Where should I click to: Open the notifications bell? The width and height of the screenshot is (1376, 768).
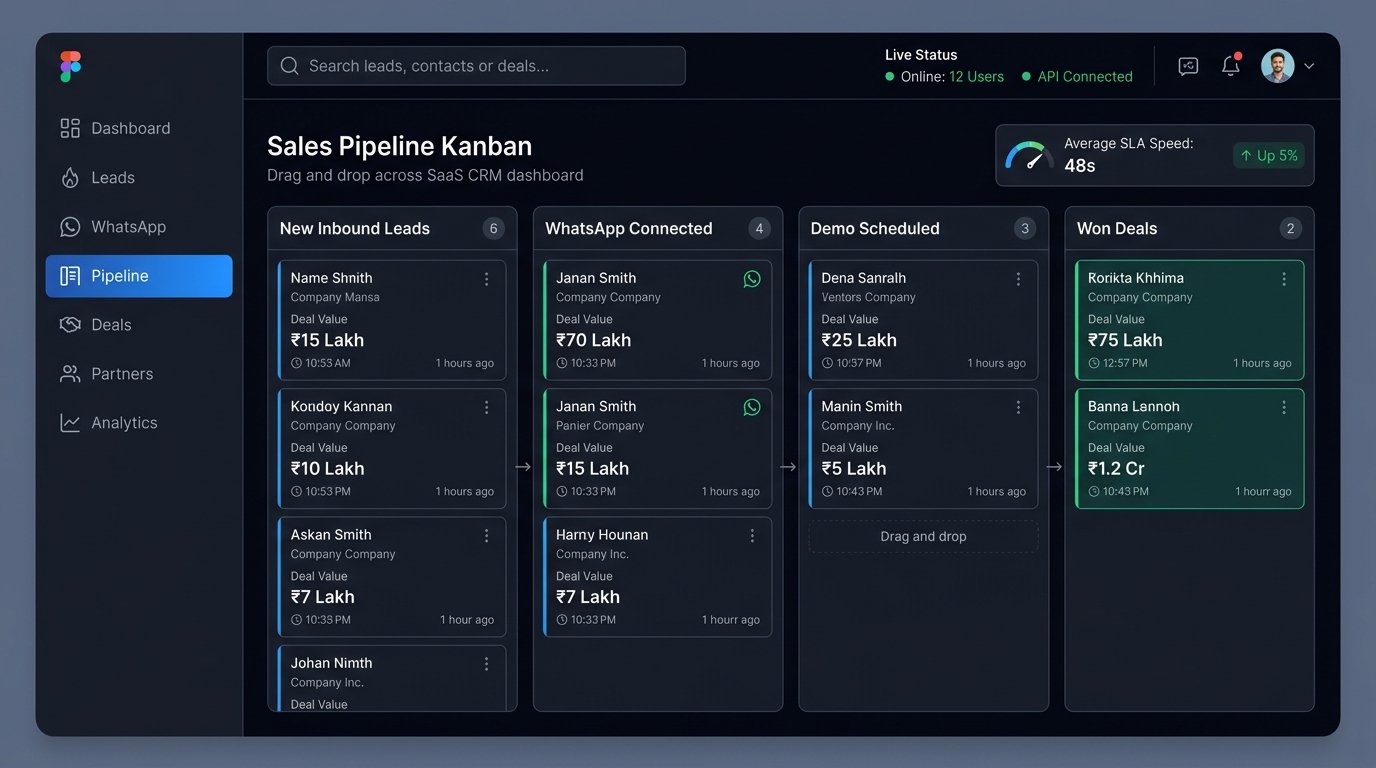click(x=1231, y=66)
